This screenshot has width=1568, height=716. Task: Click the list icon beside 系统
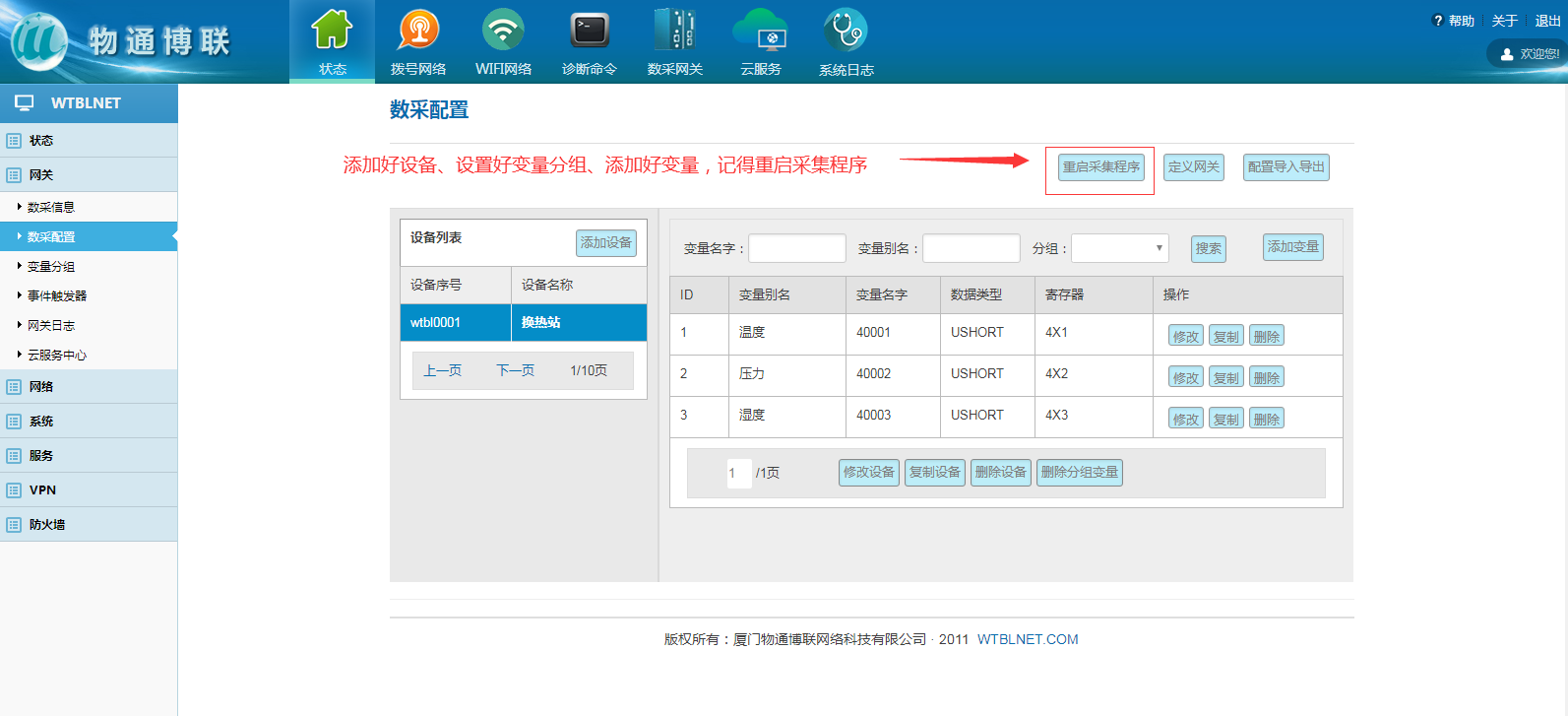click(14, 422)
